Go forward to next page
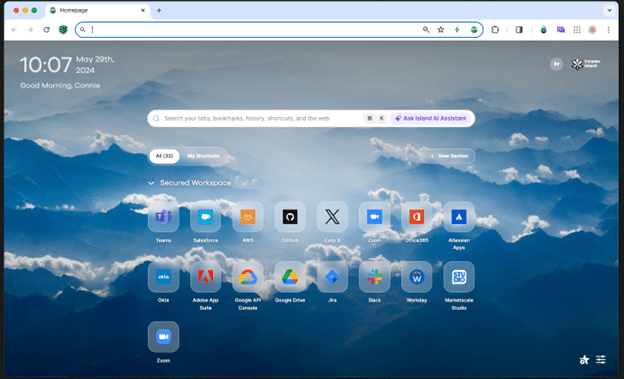The height and width of the screenshot is (379, 624). 30,29
